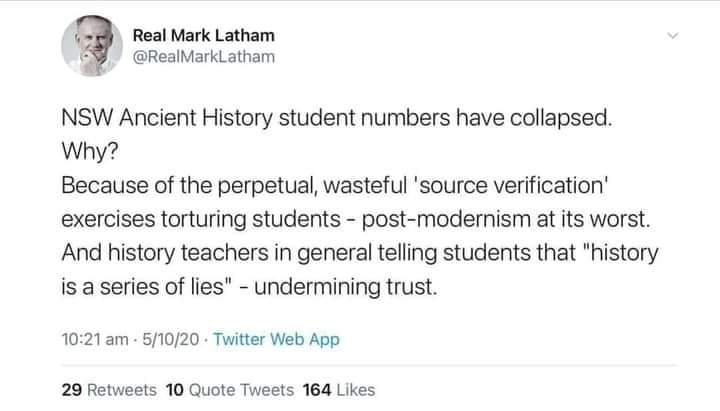
Task: View the 29 Retweets list
Action: pos(109,389)
